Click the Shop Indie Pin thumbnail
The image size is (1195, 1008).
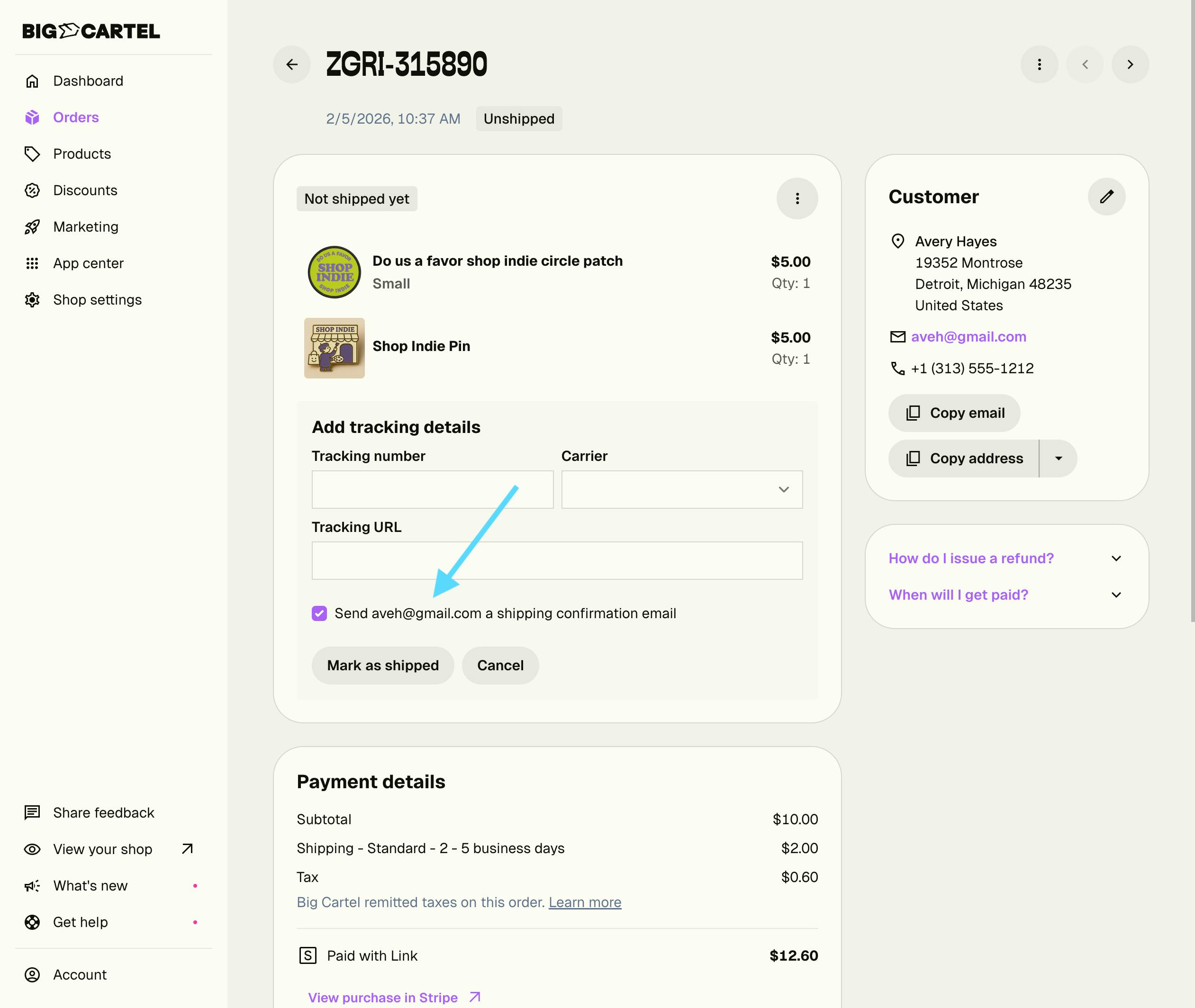335,348
